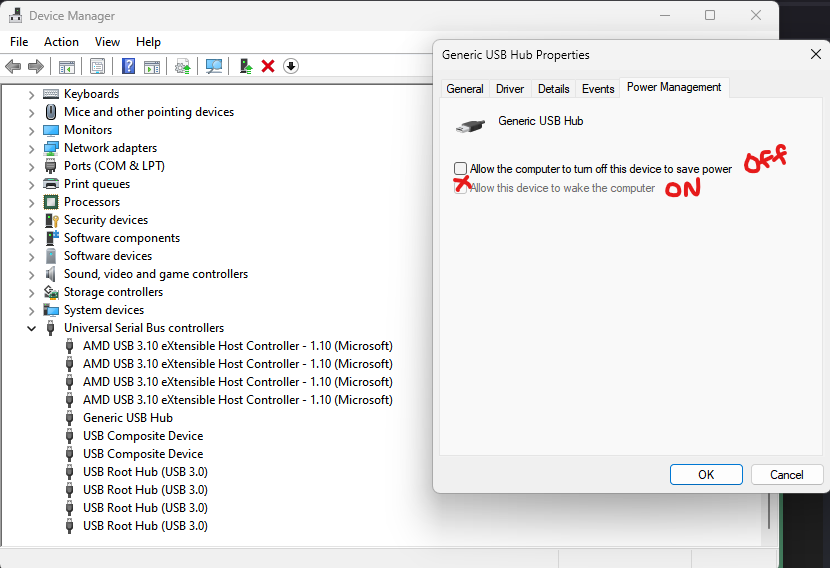Expand the Security devices node

31,221
